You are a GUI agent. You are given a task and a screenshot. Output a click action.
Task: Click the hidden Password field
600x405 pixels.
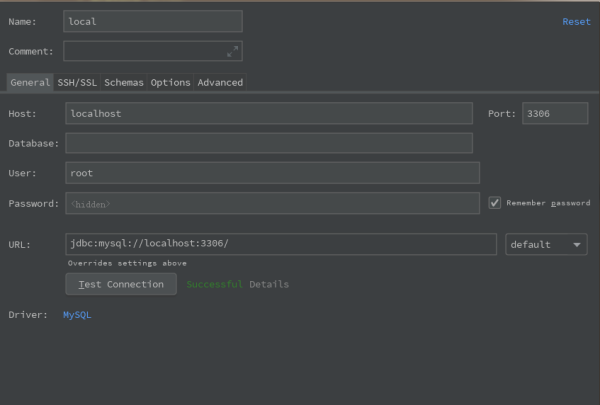[x=272, y=203]
